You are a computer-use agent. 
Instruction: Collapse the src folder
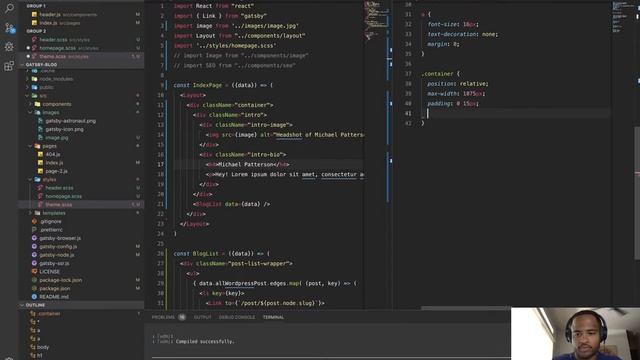click(x=28, y=96)
